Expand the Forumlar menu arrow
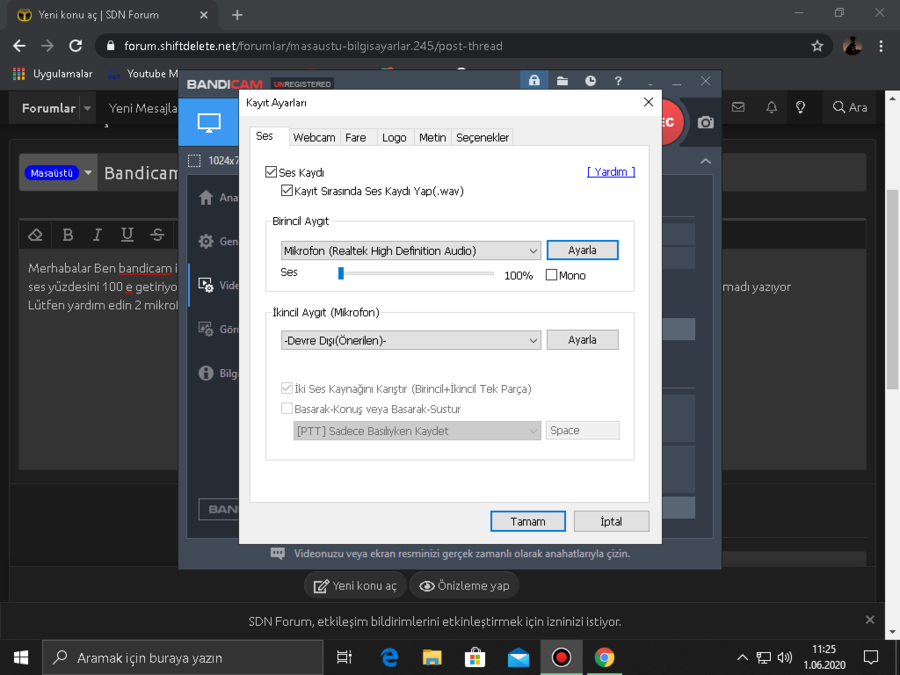The width and height of the screenshot is (900, 675). pyautogui.click(x=87, y=108)
